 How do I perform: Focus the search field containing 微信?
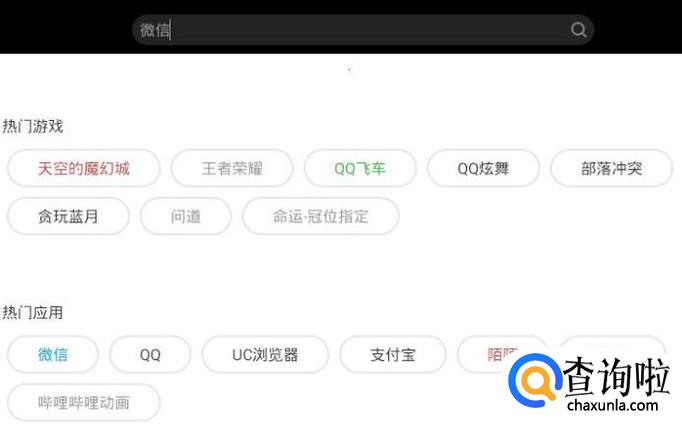[x=363, y=30]
